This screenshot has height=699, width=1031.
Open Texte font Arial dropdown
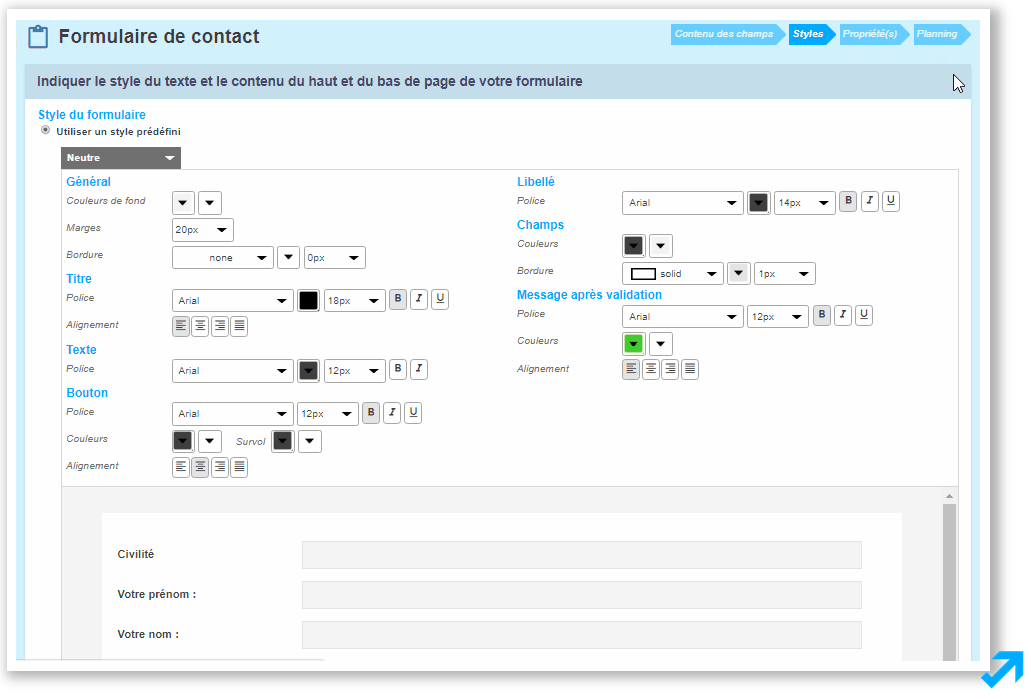pos(233,371)
